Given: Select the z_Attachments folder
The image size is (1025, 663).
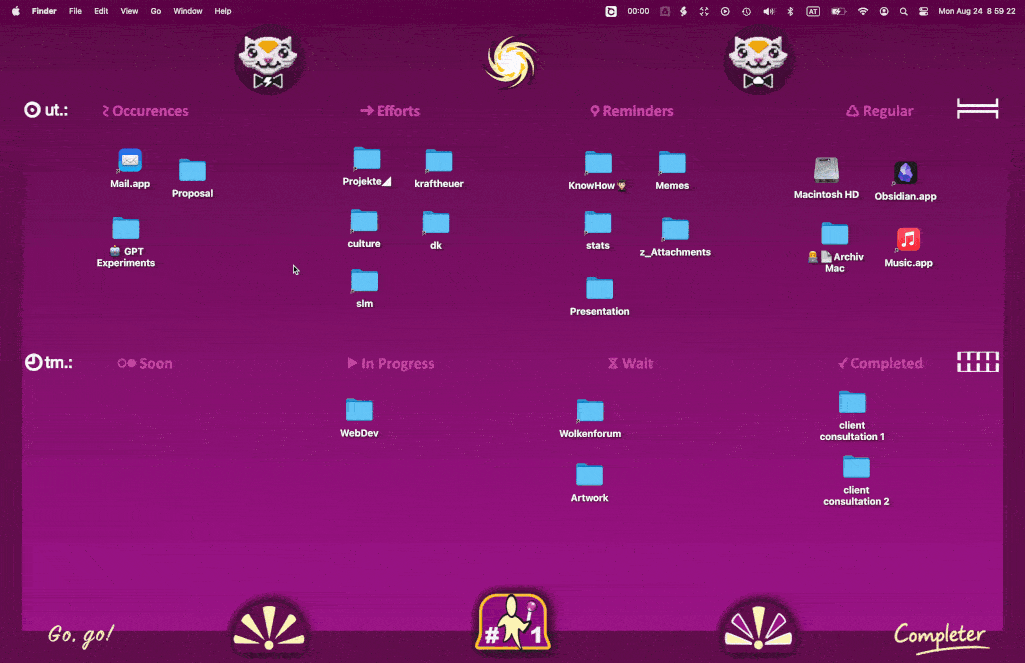Looking at the screenshot, I should coord(675,229).
